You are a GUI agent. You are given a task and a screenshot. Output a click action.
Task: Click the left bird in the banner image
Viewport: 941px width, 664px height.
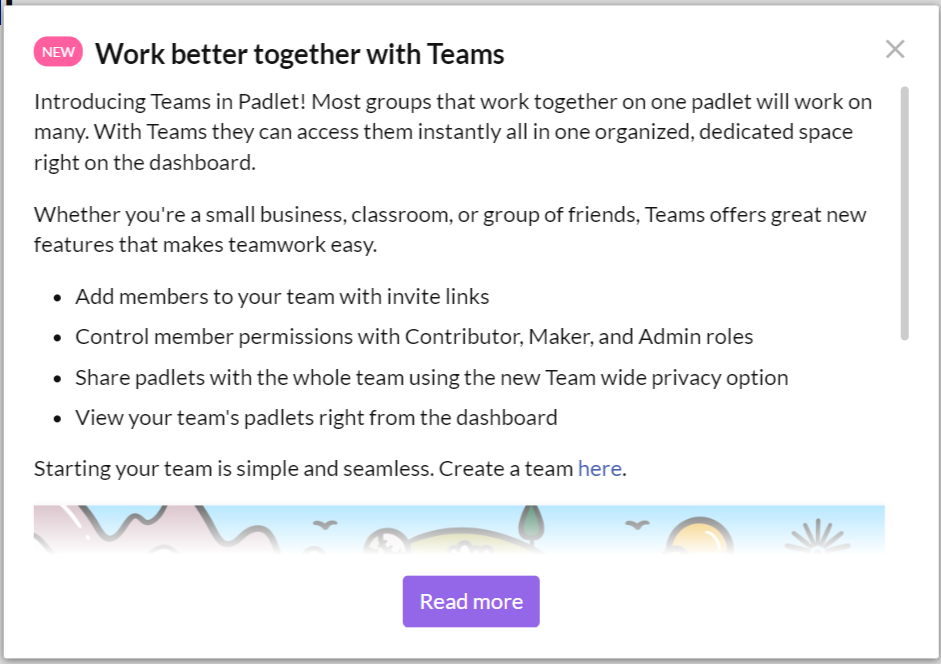pyautogui.click(x=325, y=525)
